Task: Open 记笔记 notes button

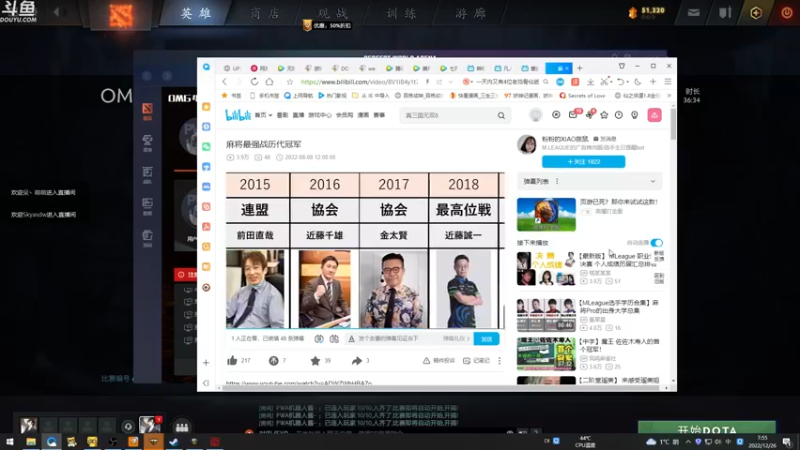Action: coord(476,361)
